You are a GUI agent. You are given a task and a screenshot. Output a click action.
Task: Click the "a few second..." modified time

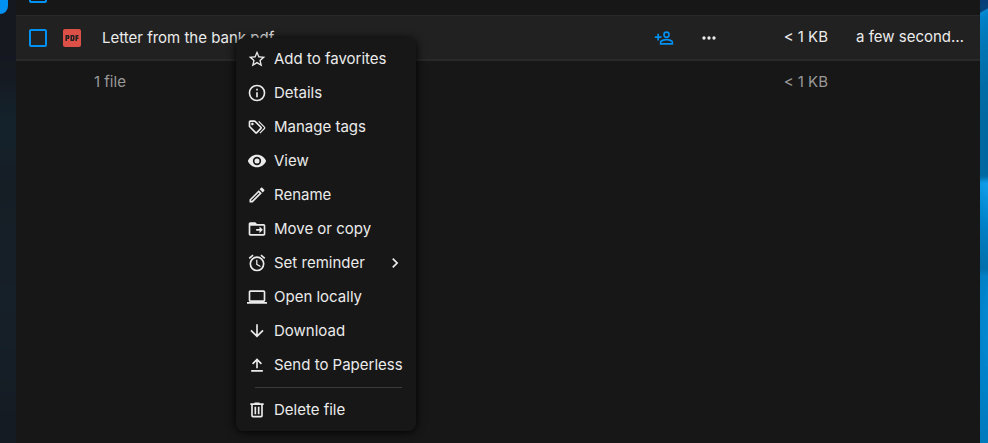click(x=909, y=37)
